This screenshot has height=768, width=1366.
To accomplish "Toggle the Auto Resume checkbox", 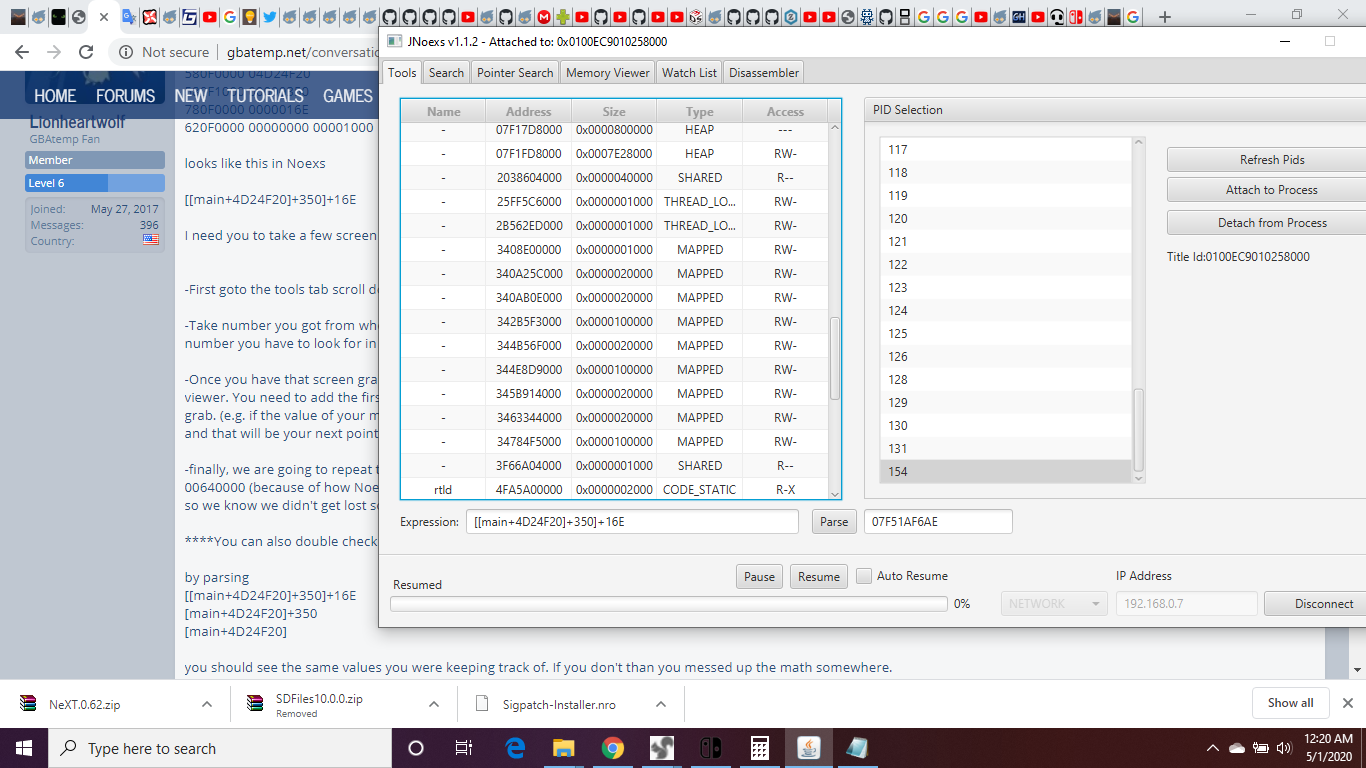I will (864, 576).
